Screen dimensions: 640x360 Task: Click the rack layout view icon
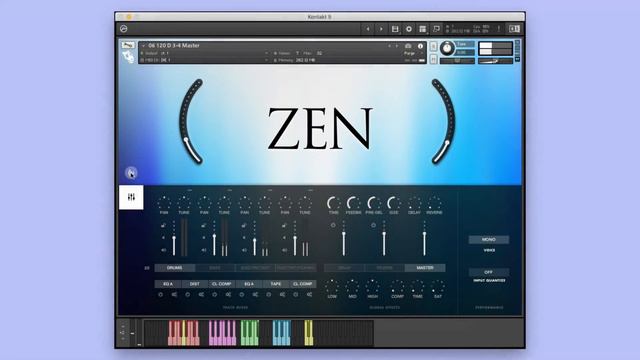422,29
